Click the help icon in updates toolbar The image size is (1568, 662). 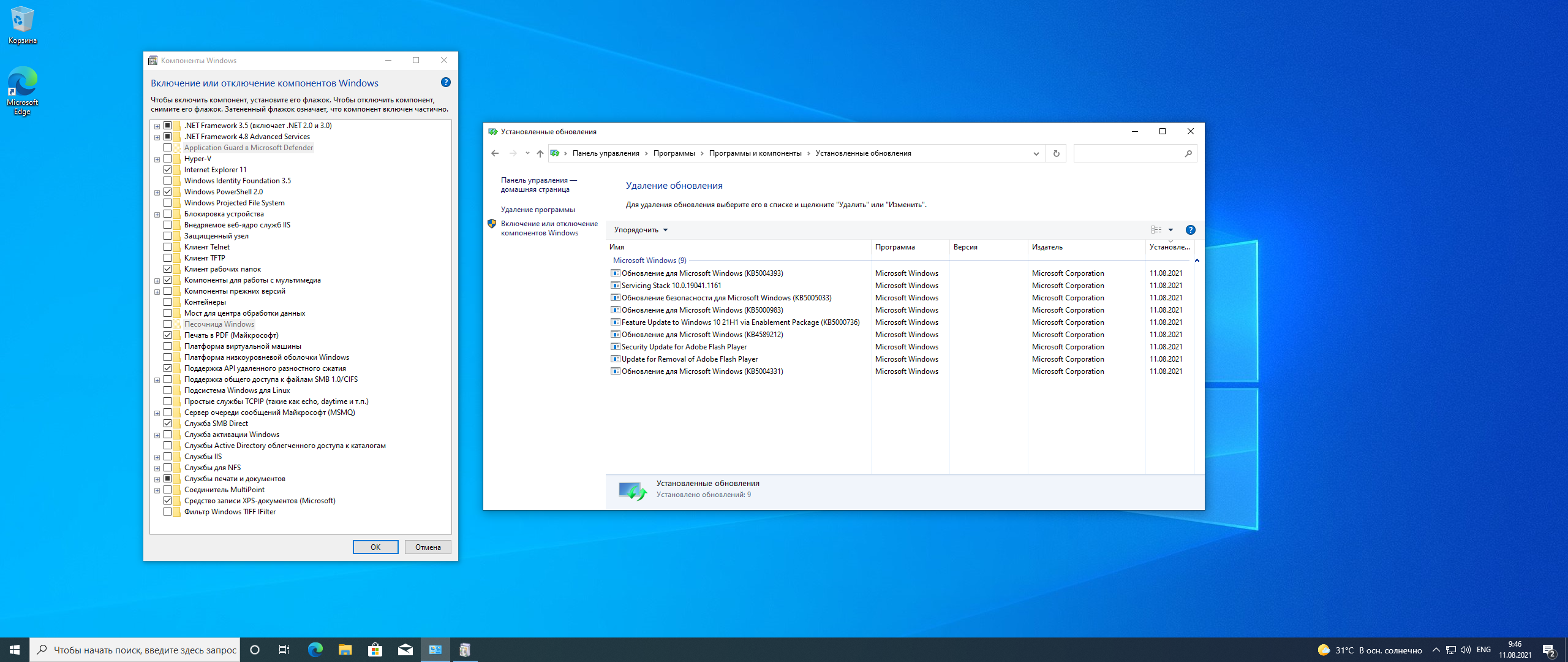1190,230
